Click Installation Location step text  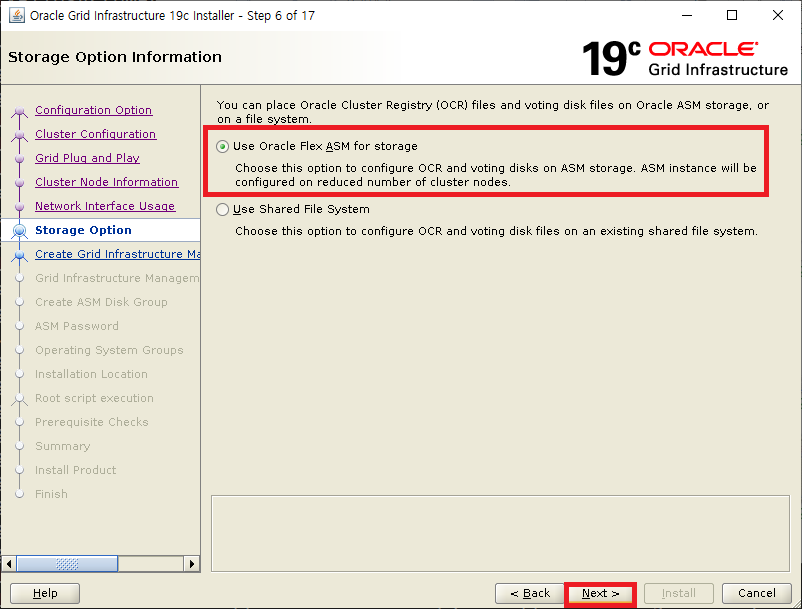pos(91,374)
